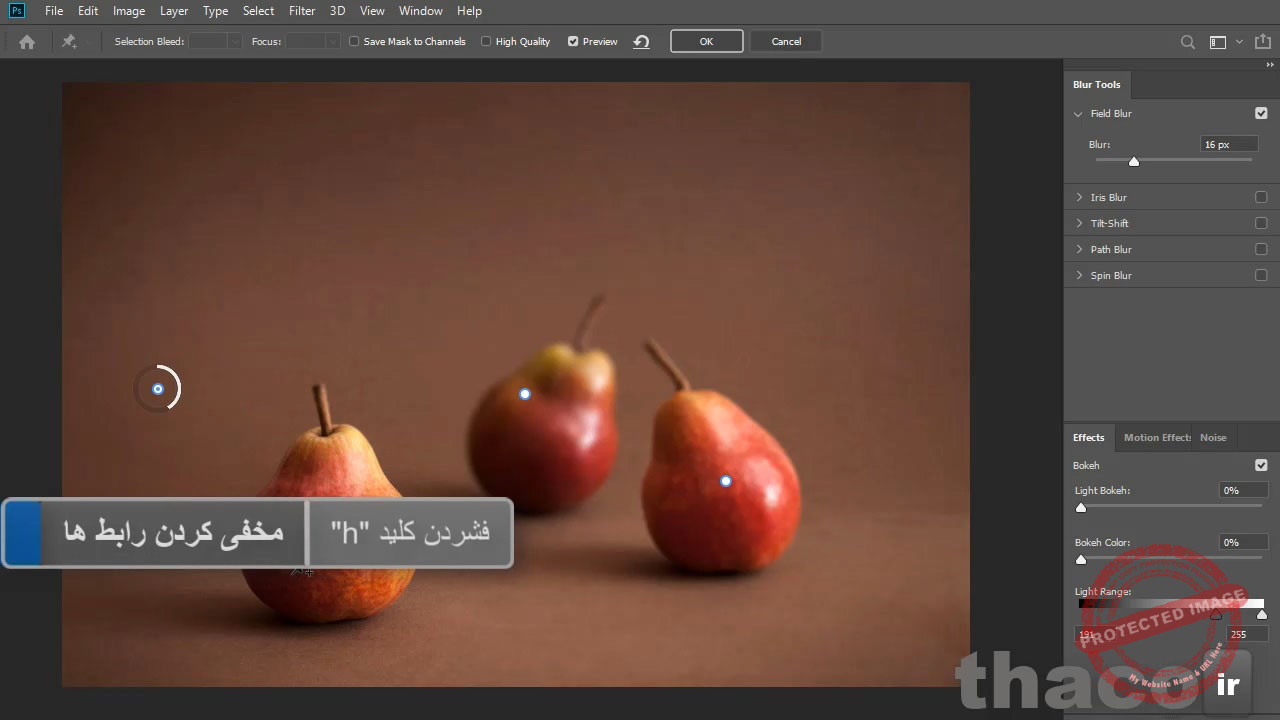Screen dimensions: 1280x720
Task: Open the Help menu
Action: [469, 11]
